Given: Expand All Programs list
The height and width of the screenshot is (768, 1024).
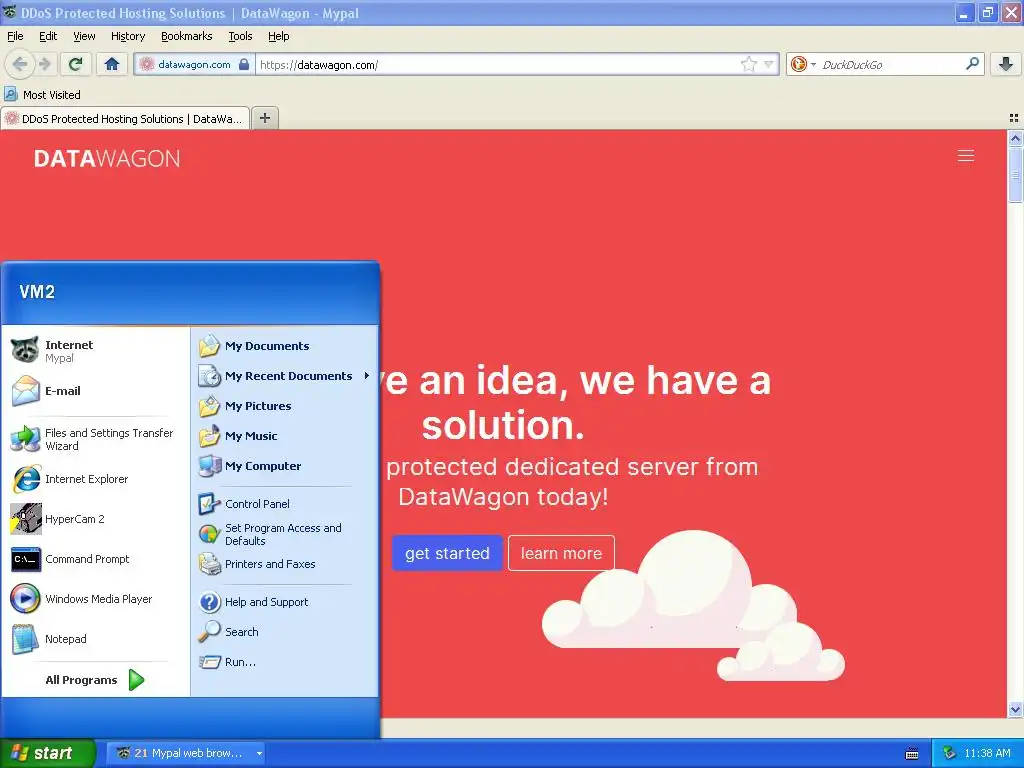Looking at the screenshot, I should (x=95, y=680).
